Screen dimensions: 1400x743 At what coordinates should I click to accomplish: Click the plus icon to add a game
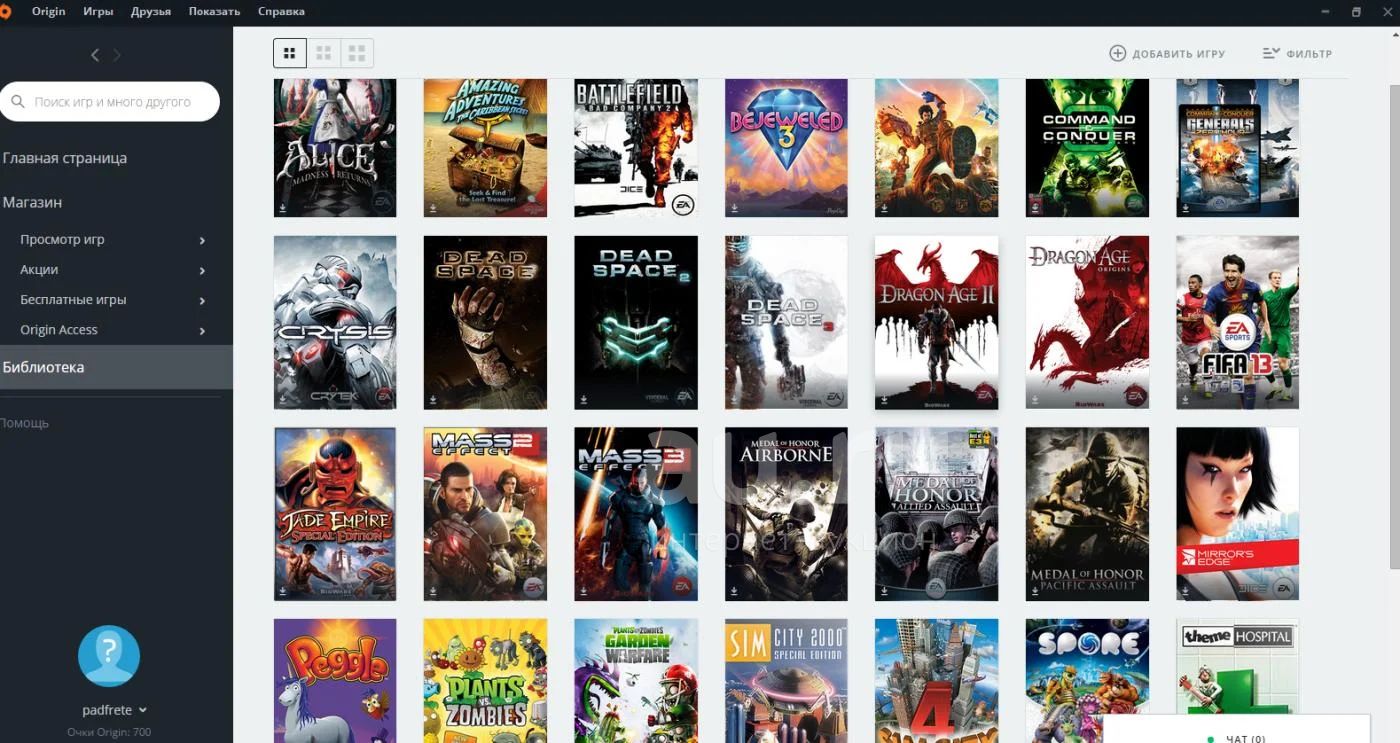(1118, 53)
